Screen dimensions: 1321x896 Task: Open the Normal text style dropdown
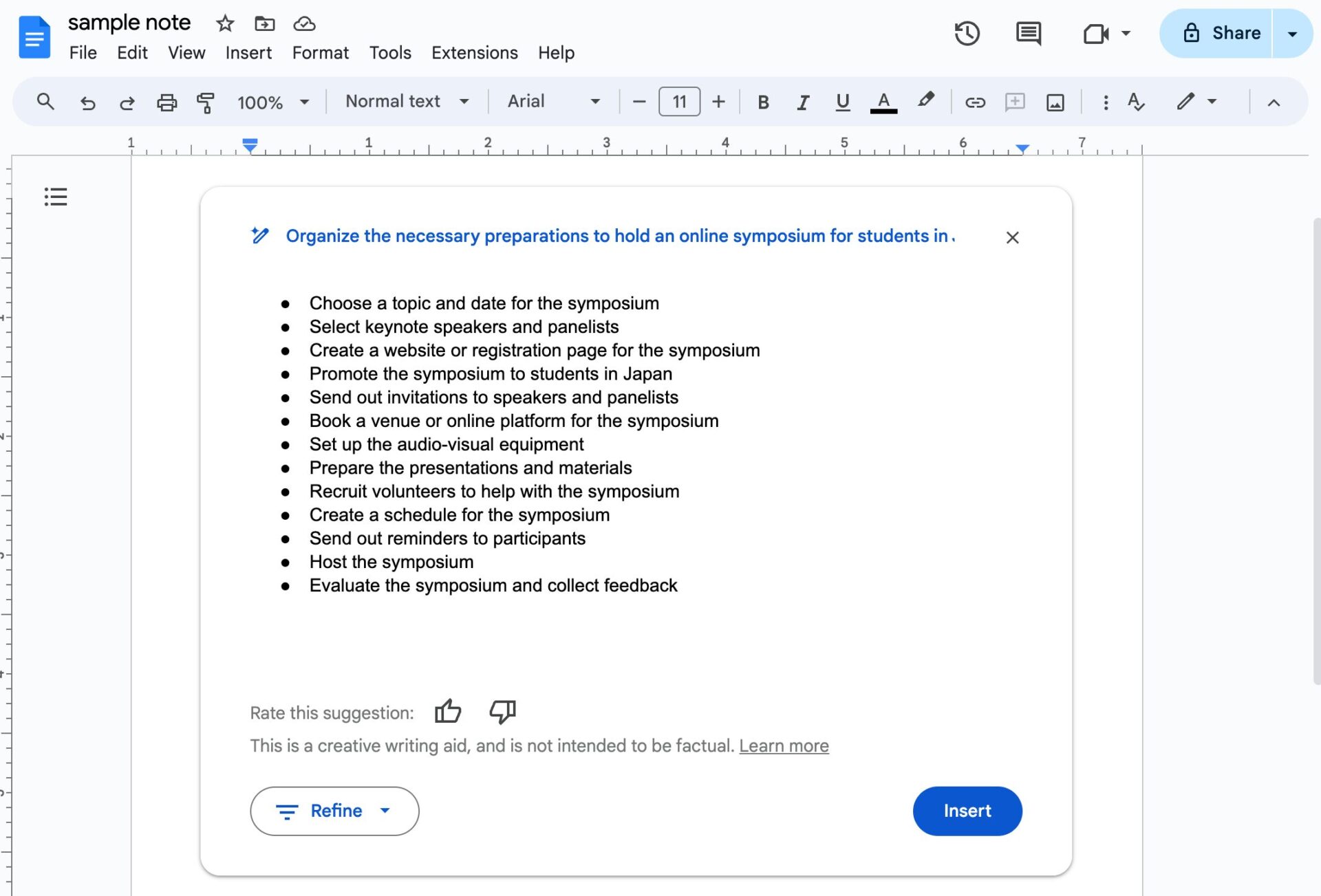407,102
